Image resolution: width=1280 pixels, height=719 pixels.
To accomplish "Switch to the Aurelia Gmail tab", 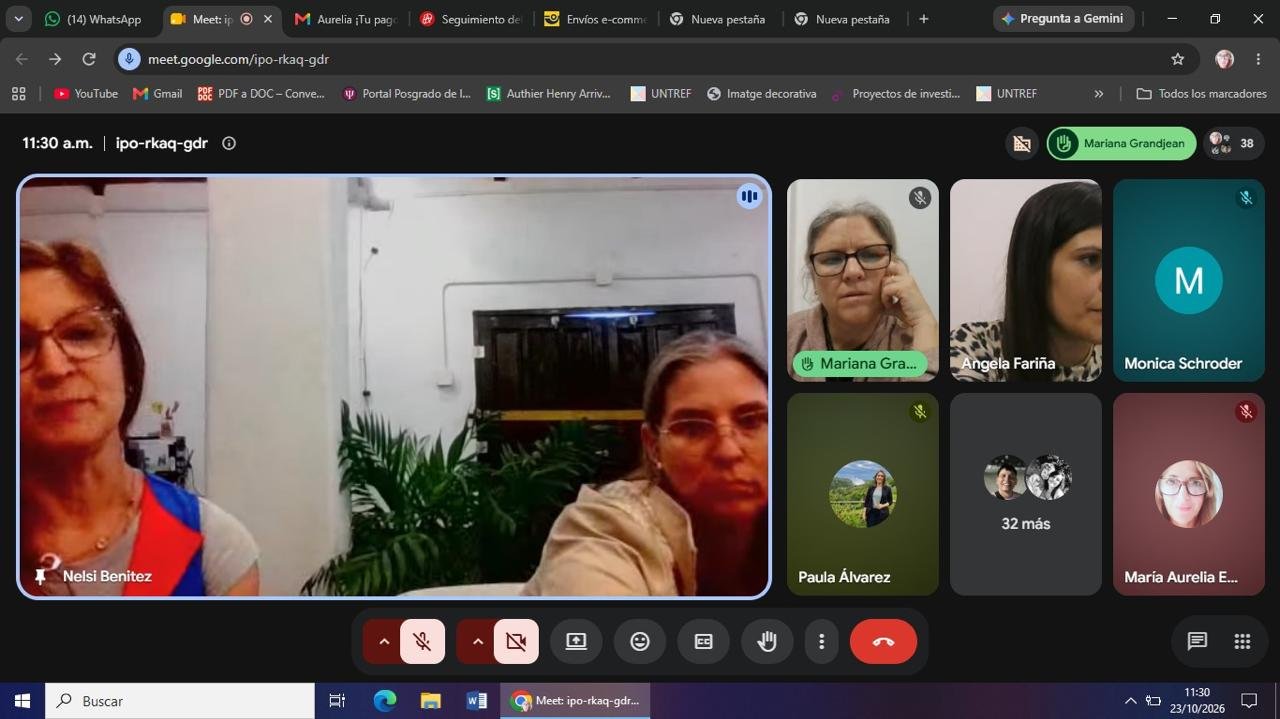I will click(346, 19).
